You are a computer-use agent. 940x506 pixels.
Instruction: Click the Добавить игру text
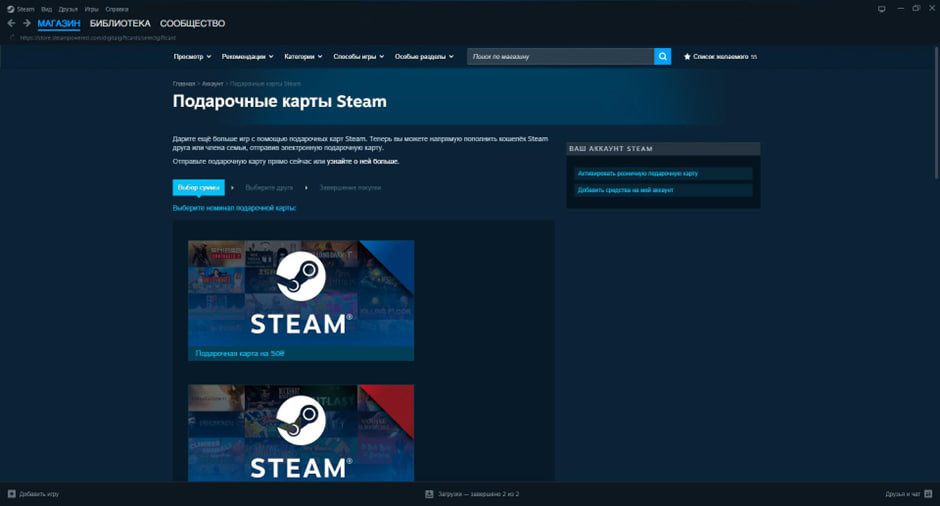(x=39, y=494)
